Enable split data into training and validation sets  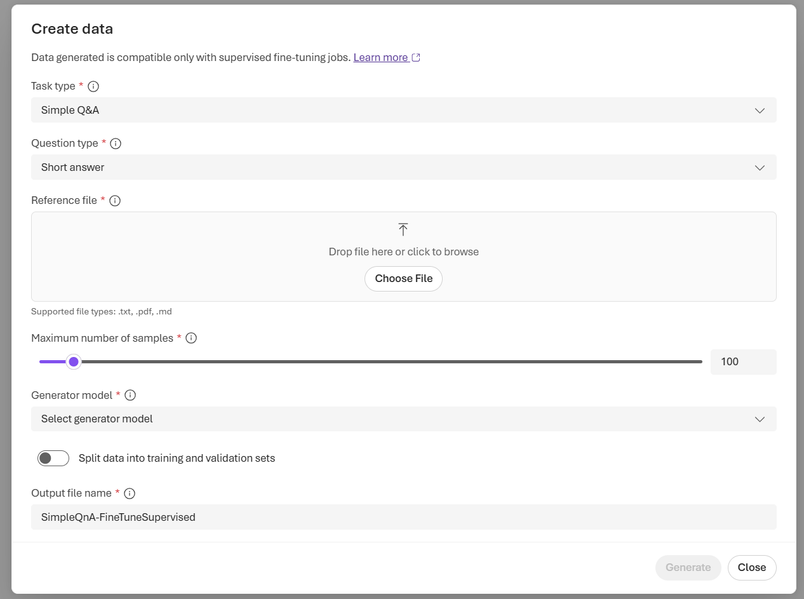54,458
